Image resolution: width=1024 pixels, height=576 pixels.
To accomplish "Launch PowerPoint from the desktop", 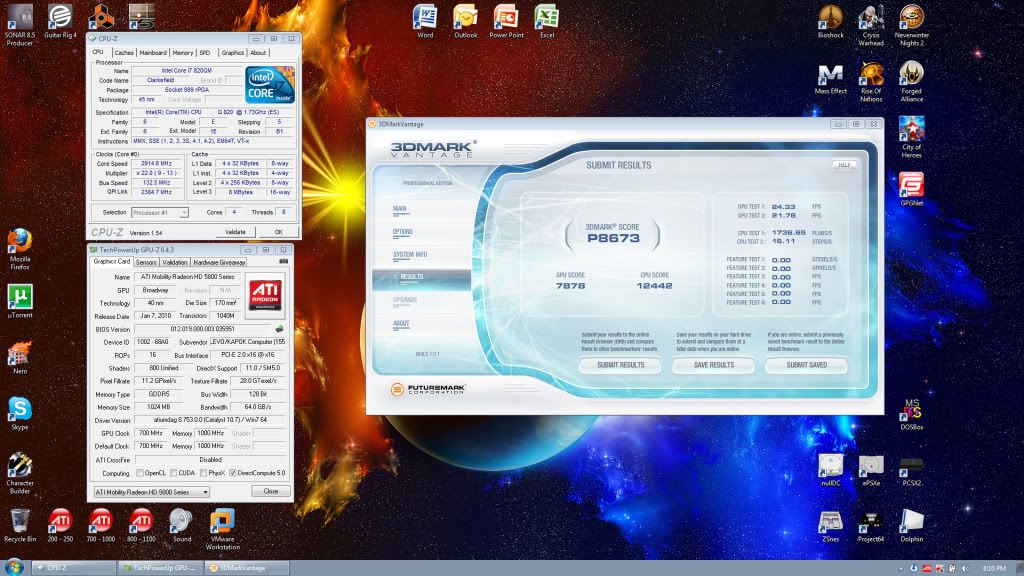I will click(506, 22).
